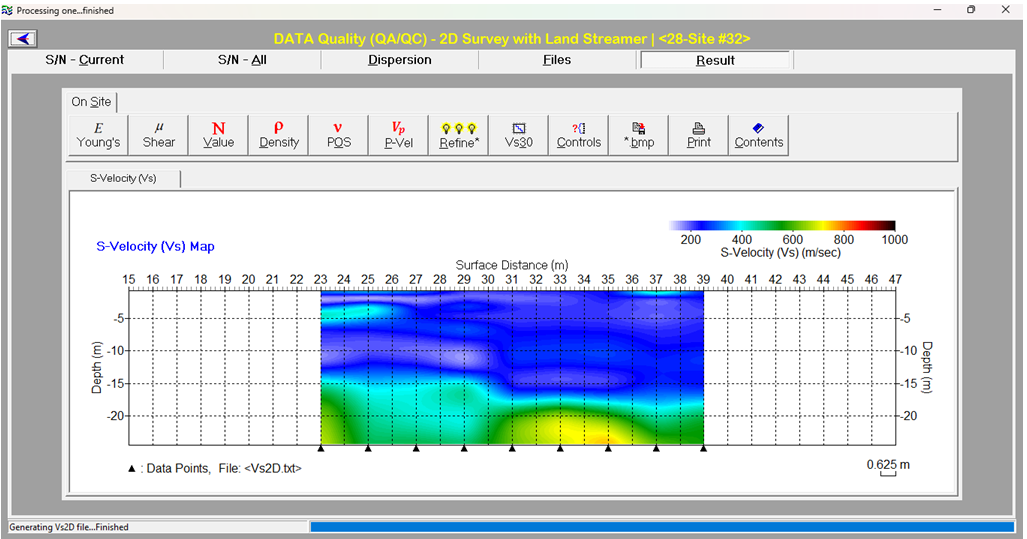
Task: Save the map as bmp
Action: click(x=638, y=135)
